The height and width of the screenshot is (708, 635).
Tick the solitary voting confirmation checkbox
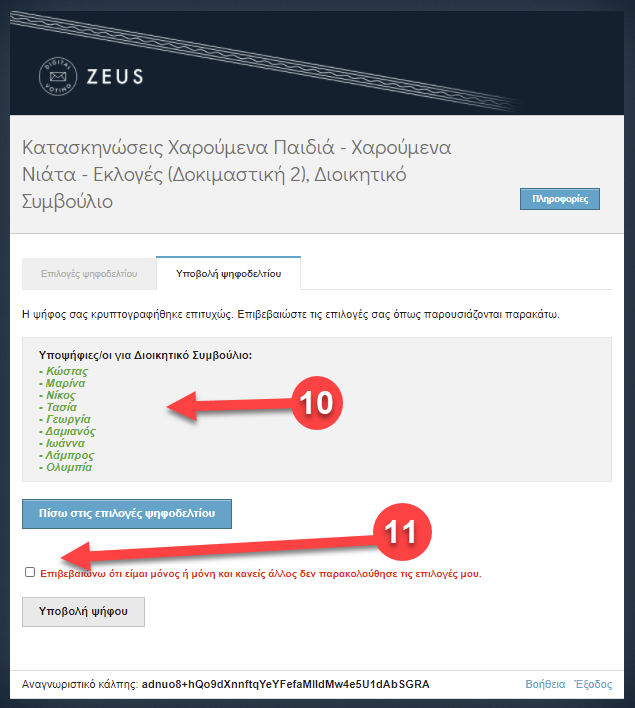[30, 573]
